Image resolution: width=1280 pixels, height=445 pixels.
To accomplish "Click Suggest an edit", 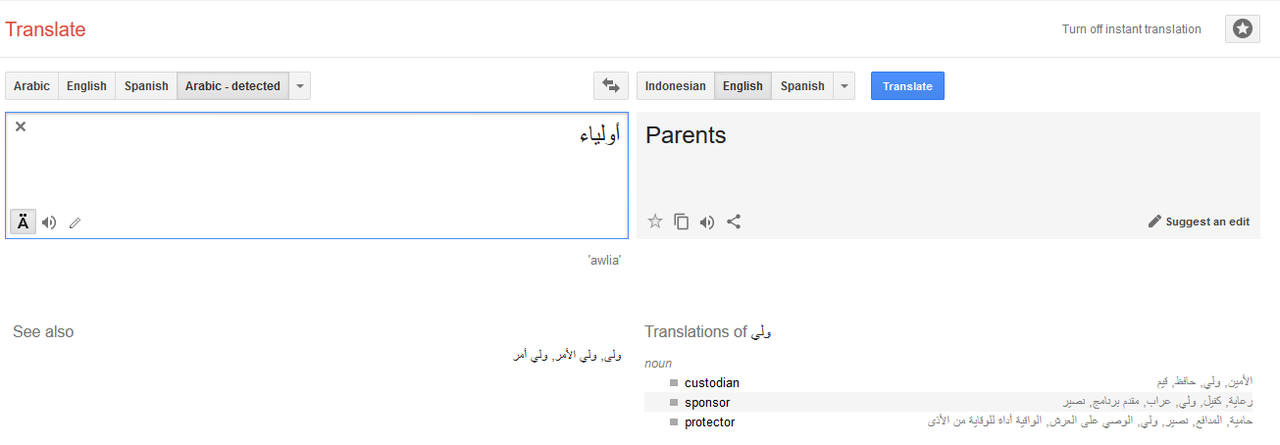I will pos(1199,222).
